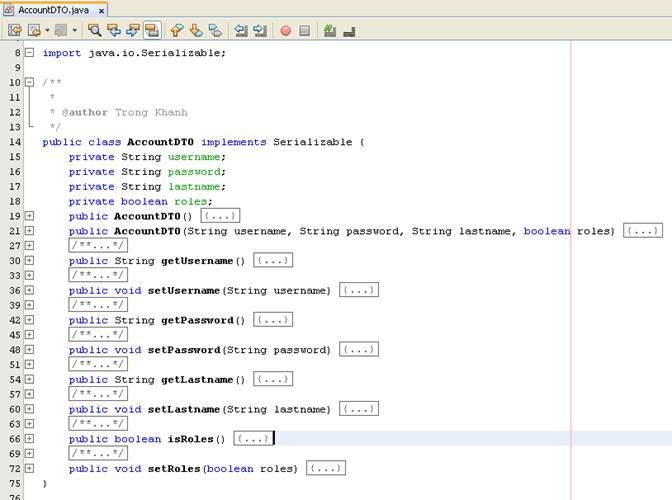Viewport: 672px width, 500px height.
Task: Click method name setPassword
Action: click(184, 350)
